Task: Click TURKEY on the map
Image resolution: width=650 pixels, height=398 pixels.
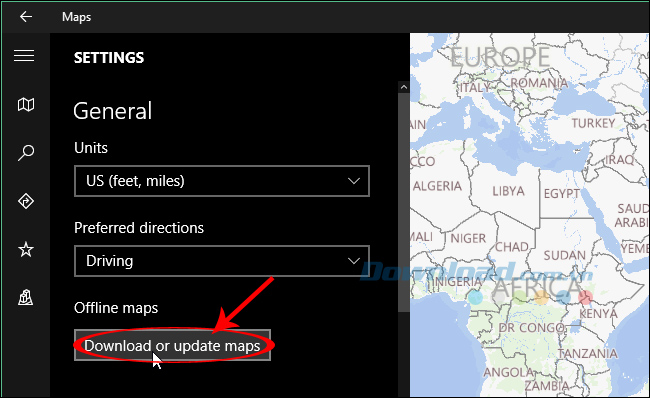Action: 594,123
